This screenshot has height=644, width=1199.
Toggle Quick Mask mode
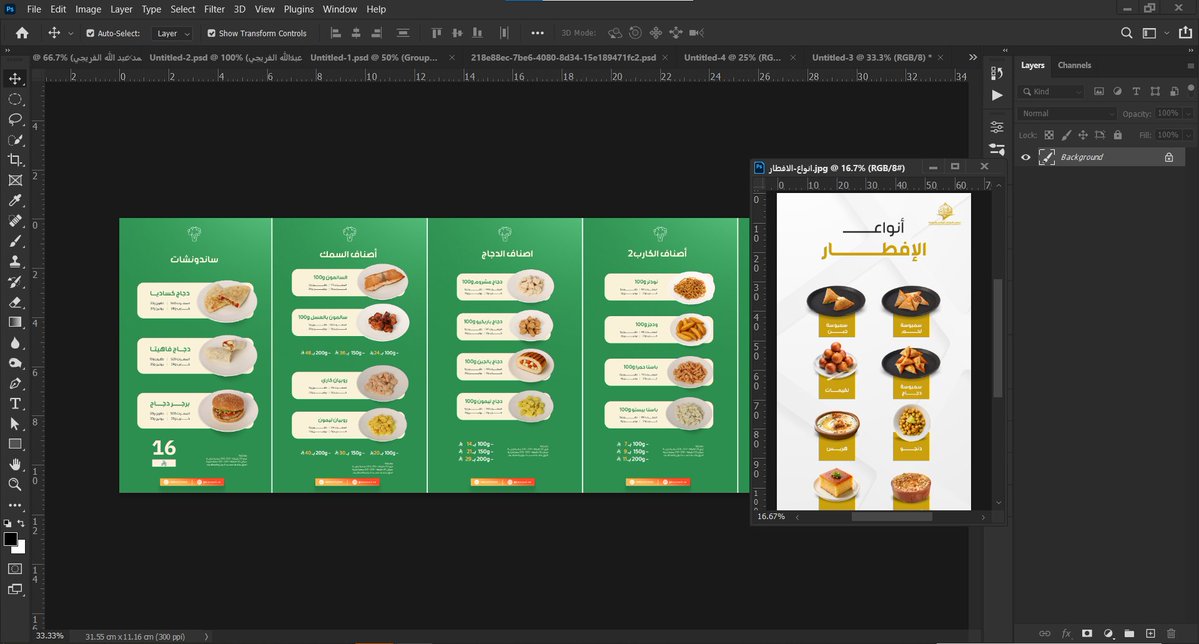[15, 569]
